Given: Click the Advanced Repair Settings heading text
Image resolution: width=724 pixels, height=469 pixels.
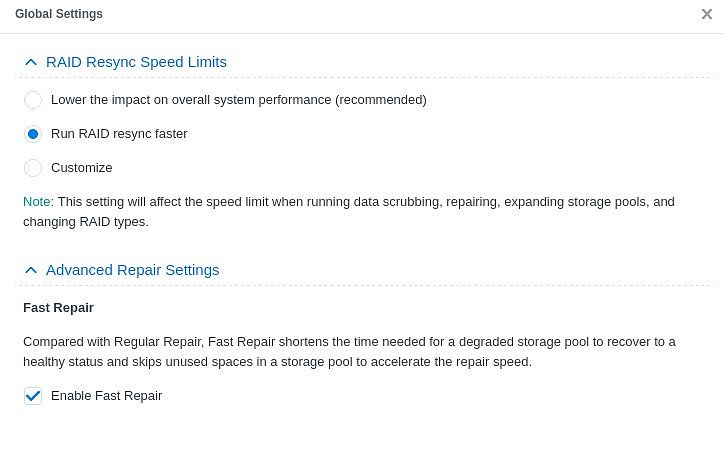Looking at the screenshot, I should pyautogui.click(x=132, y=270).
